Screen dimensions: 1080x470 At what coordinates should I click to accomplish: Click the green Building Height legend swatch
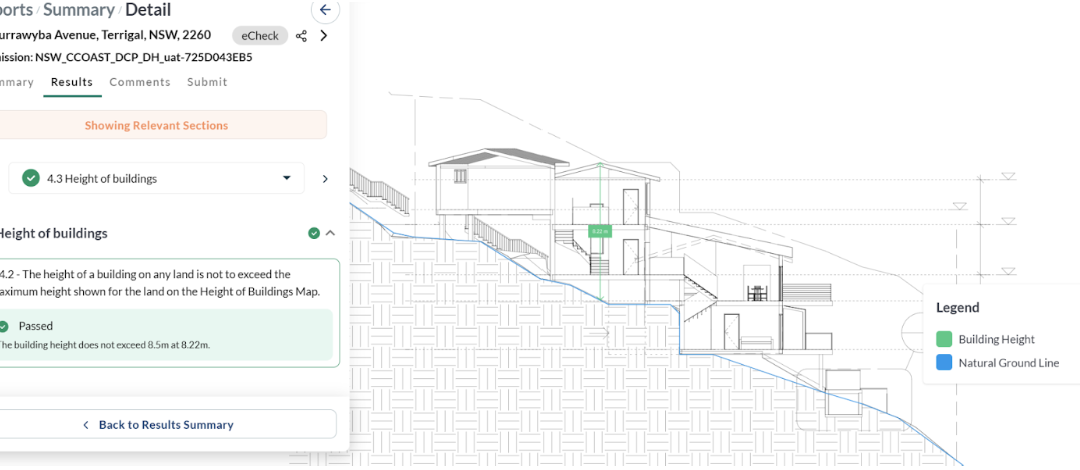tap(944, 339)
